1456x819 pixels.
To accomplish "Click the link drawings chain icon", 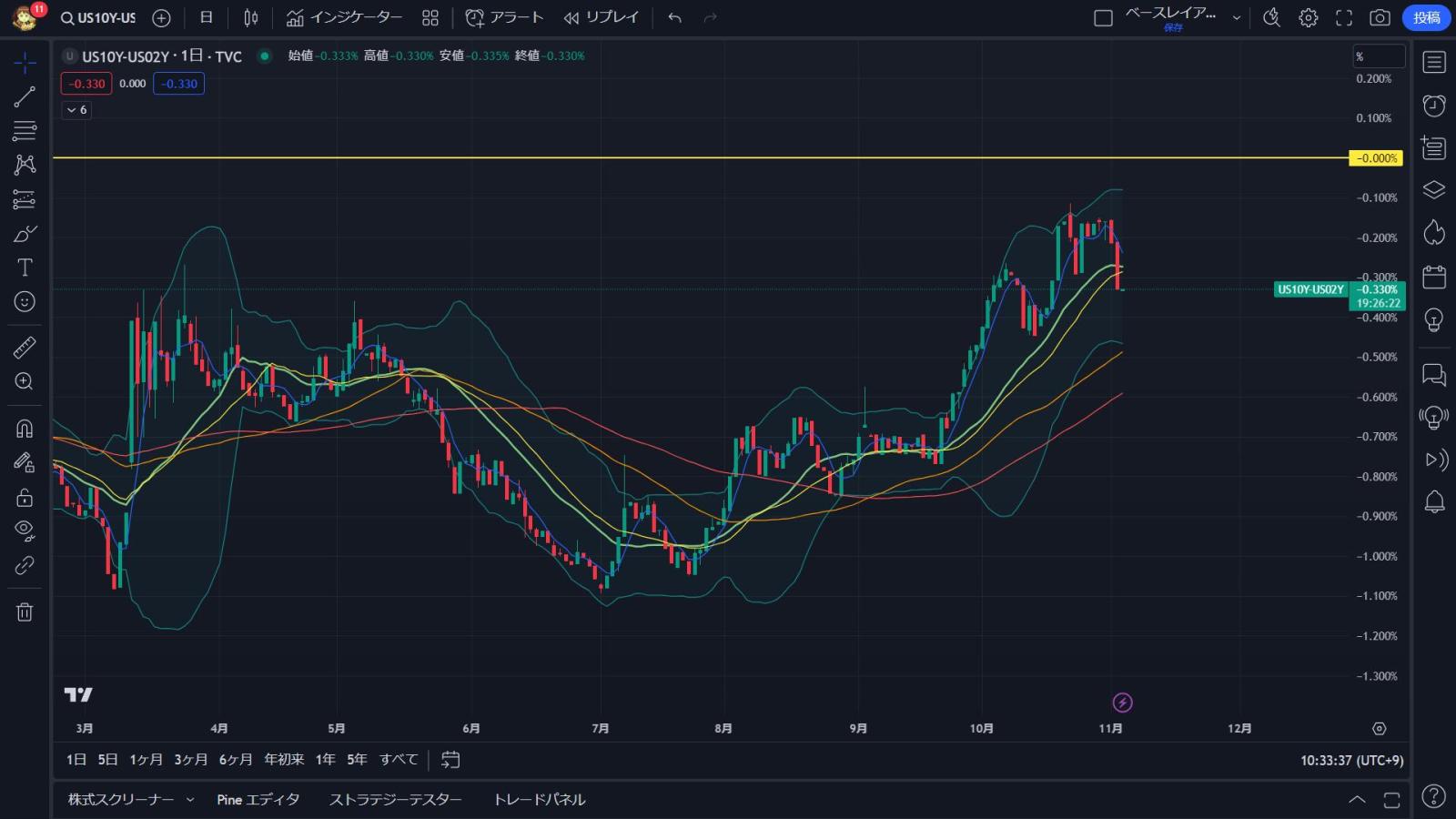I will pos(25,565).
